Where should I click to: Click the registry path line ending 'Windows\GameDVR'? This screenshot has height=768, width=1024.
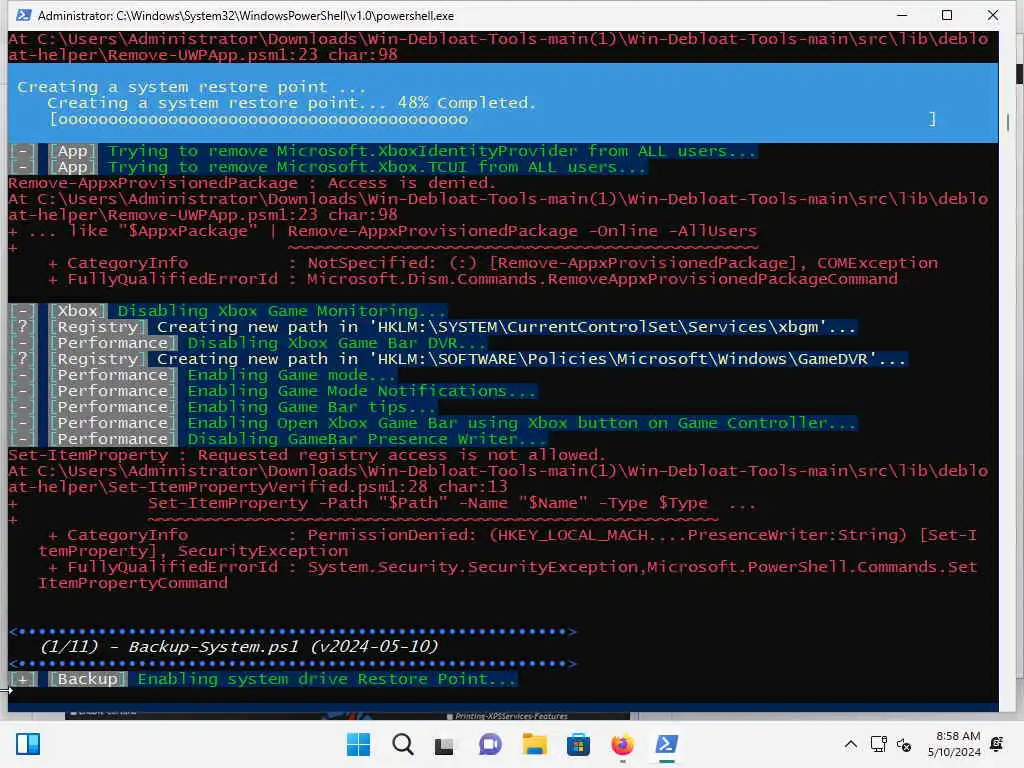click(x=531, y=359)
